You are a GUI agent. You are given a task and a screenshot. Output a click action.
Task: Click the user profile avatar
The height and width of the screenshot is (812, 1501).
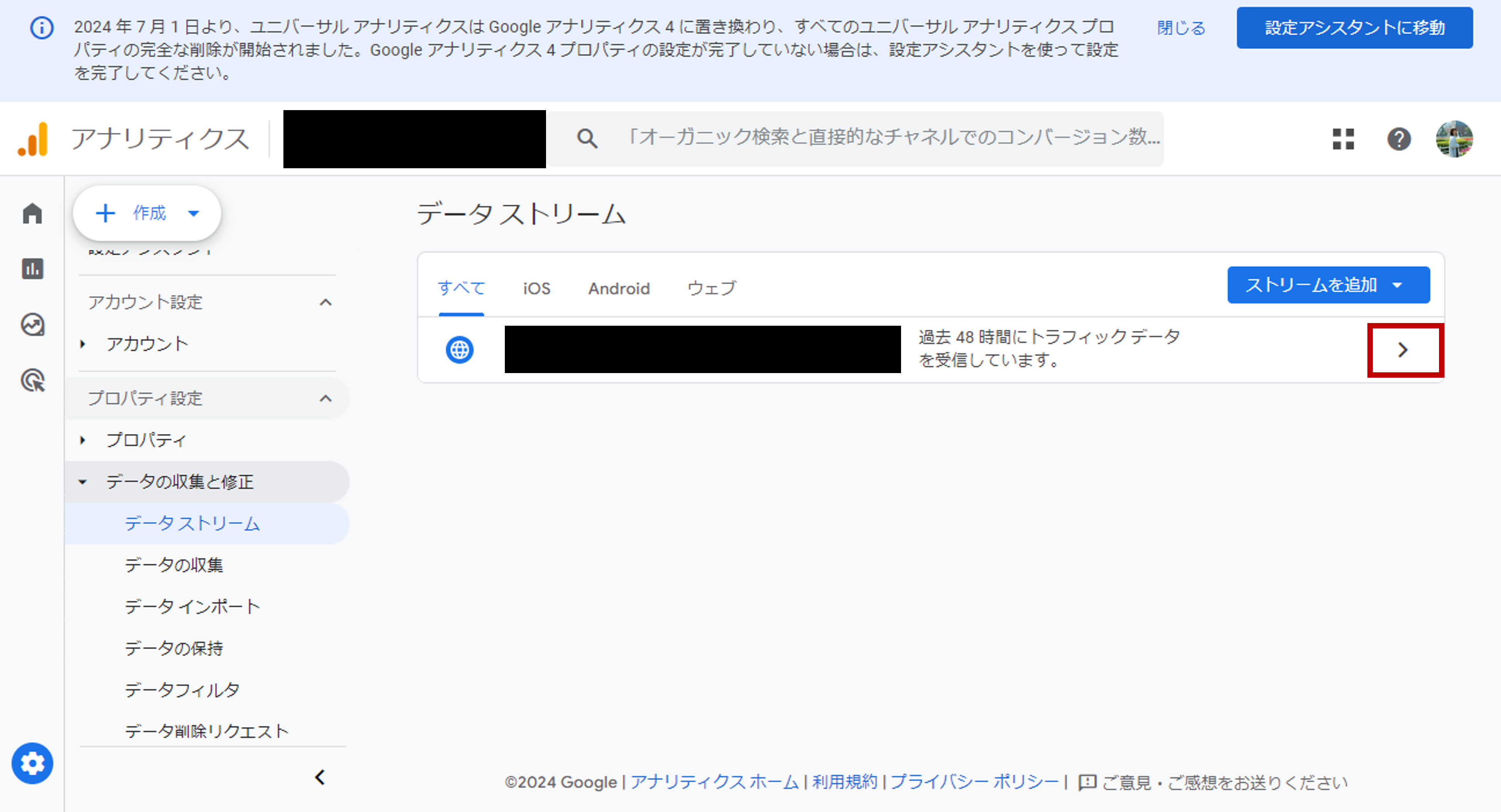point(1454,139)
